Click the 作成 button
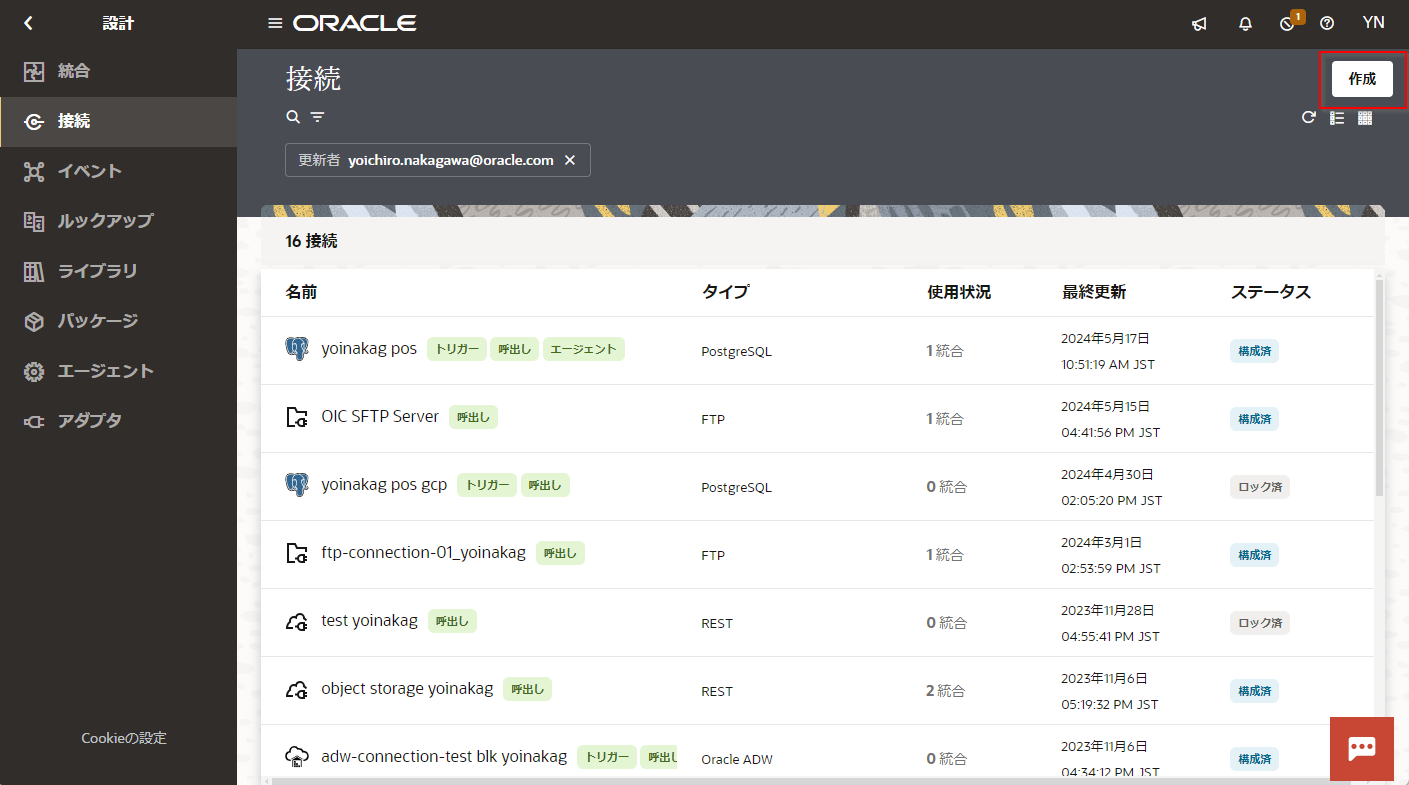Screen dimensions: 1409x785 tap(1362, 79)
